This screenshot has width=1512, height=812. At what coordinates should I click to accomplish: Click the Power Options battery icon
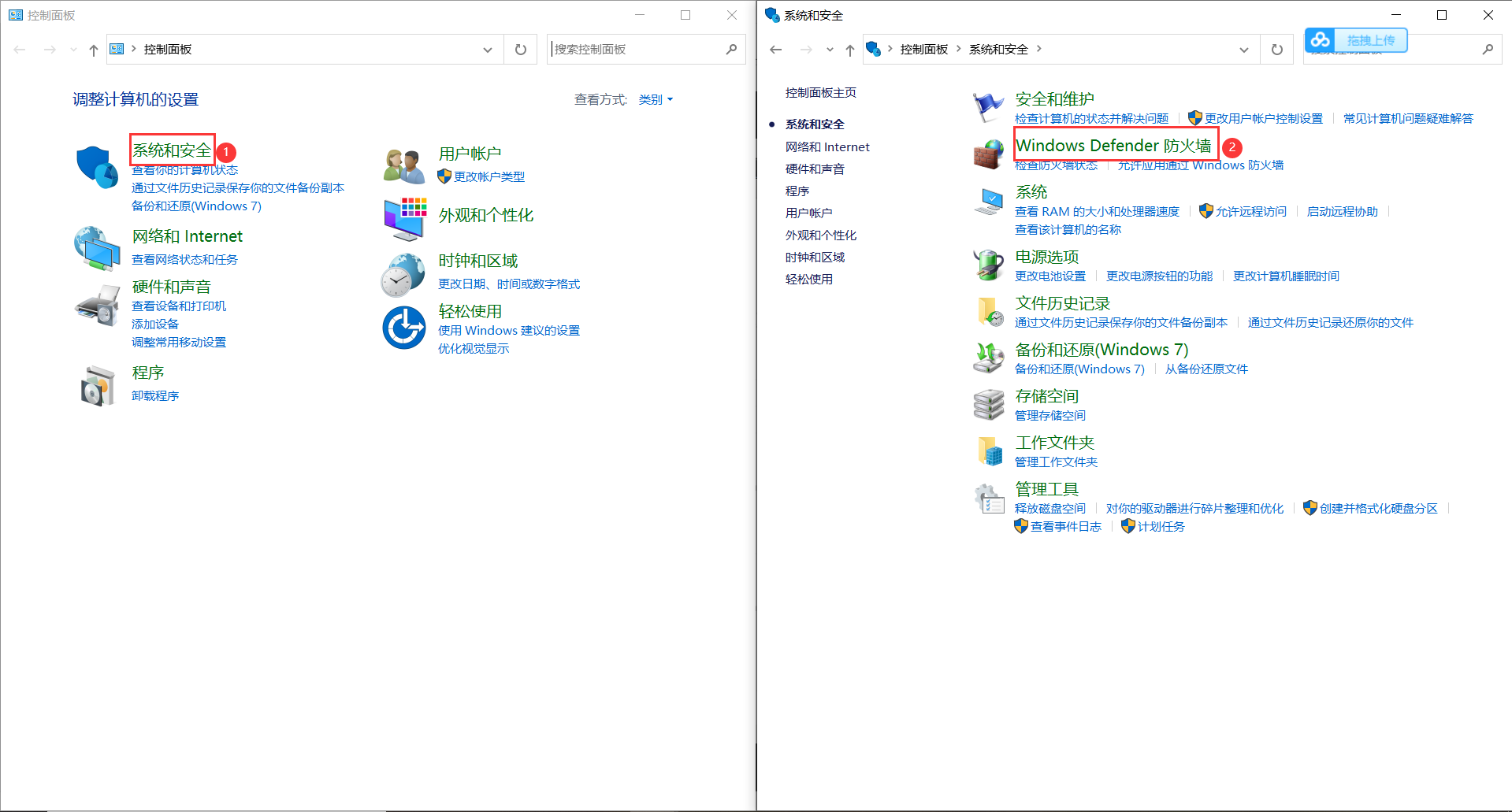click(988, 265)
